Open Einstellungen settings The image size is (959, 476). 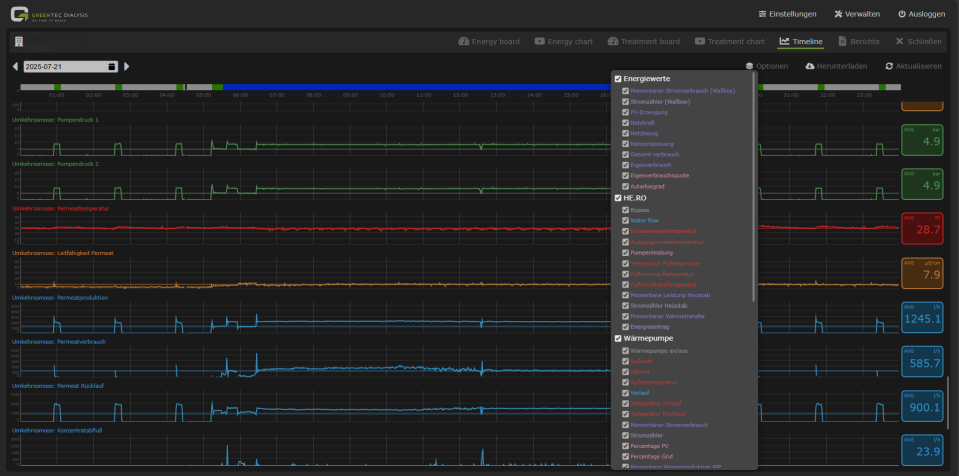[x=788, y=14]
